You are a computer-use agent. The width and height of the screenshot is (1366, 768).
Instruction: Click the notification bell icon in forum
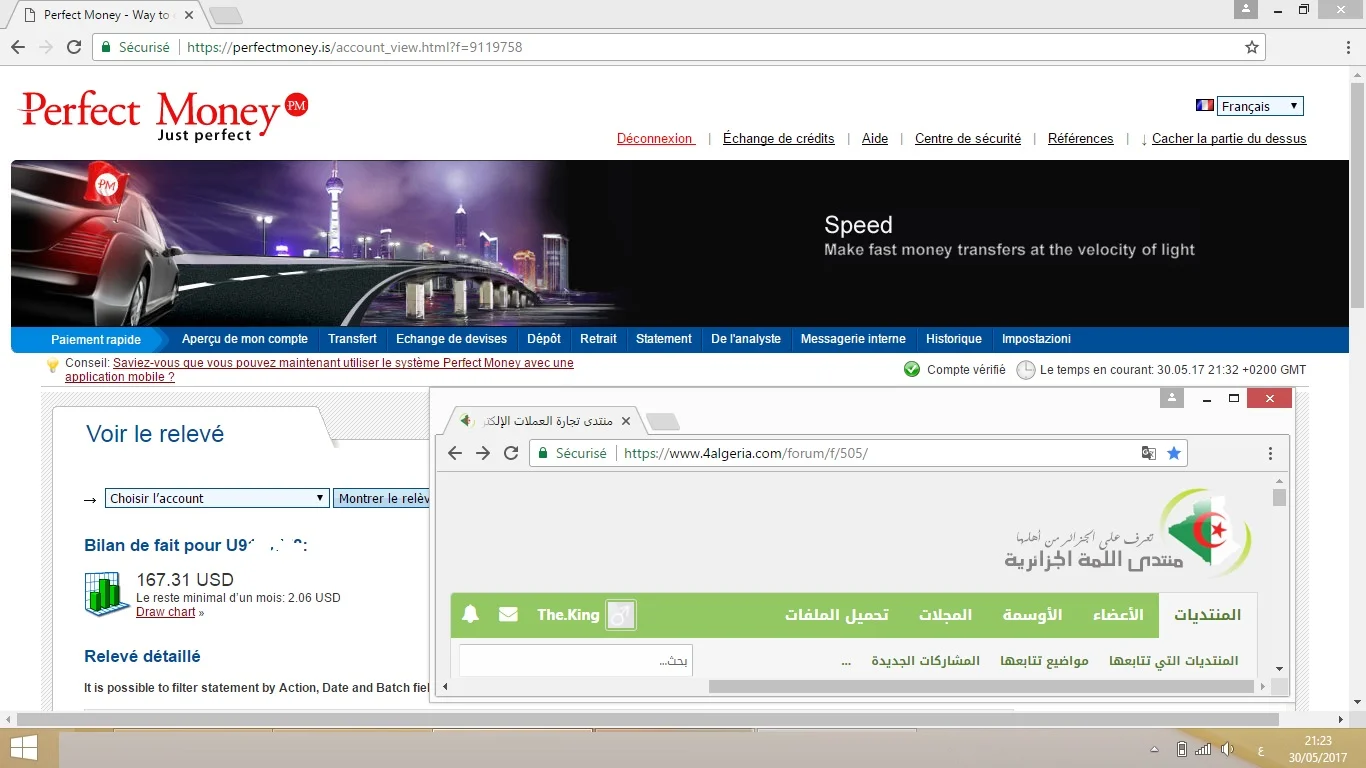click(471, 614)
